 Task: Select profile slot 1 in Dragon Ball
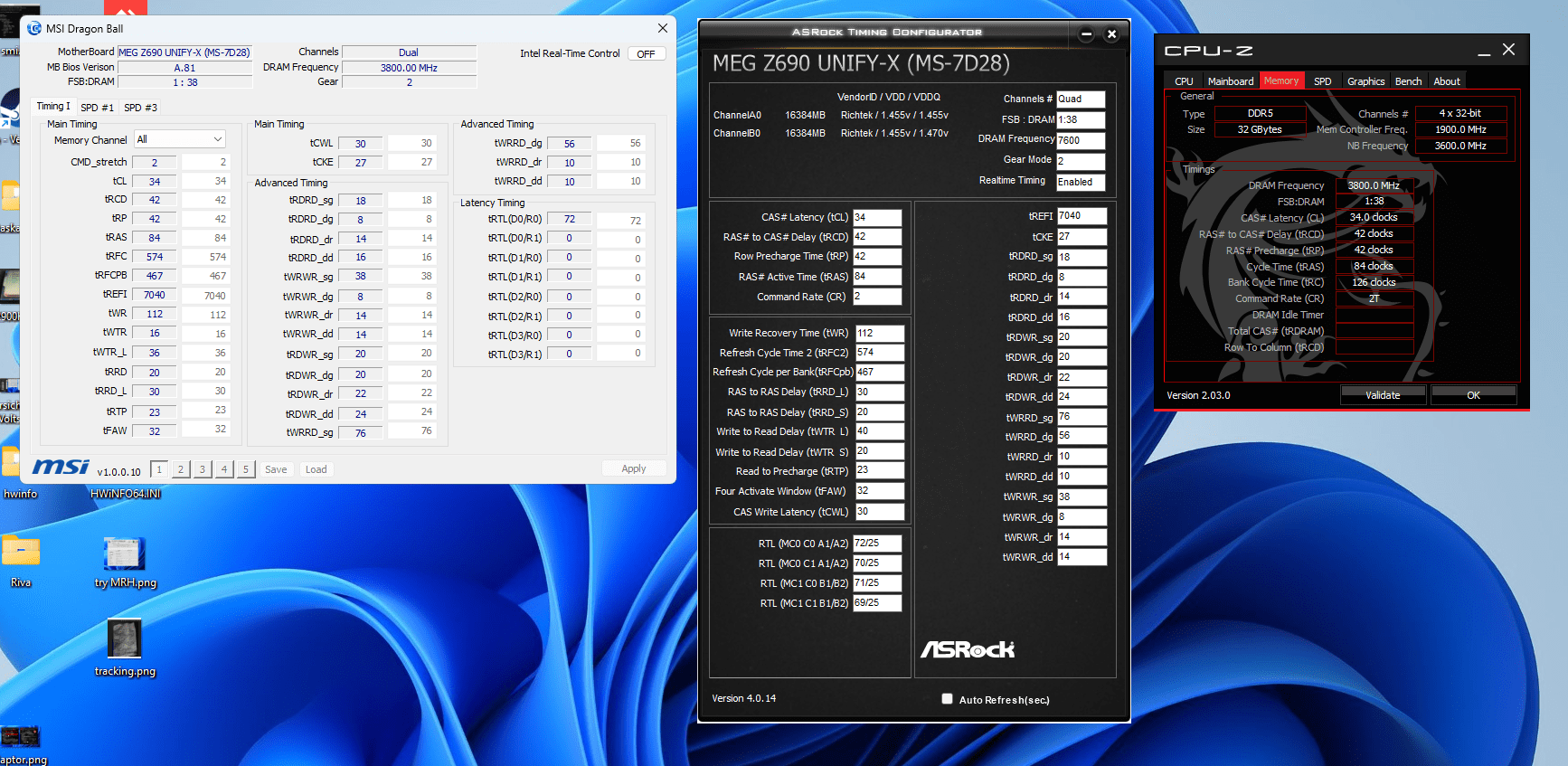(x=159, y=469)
